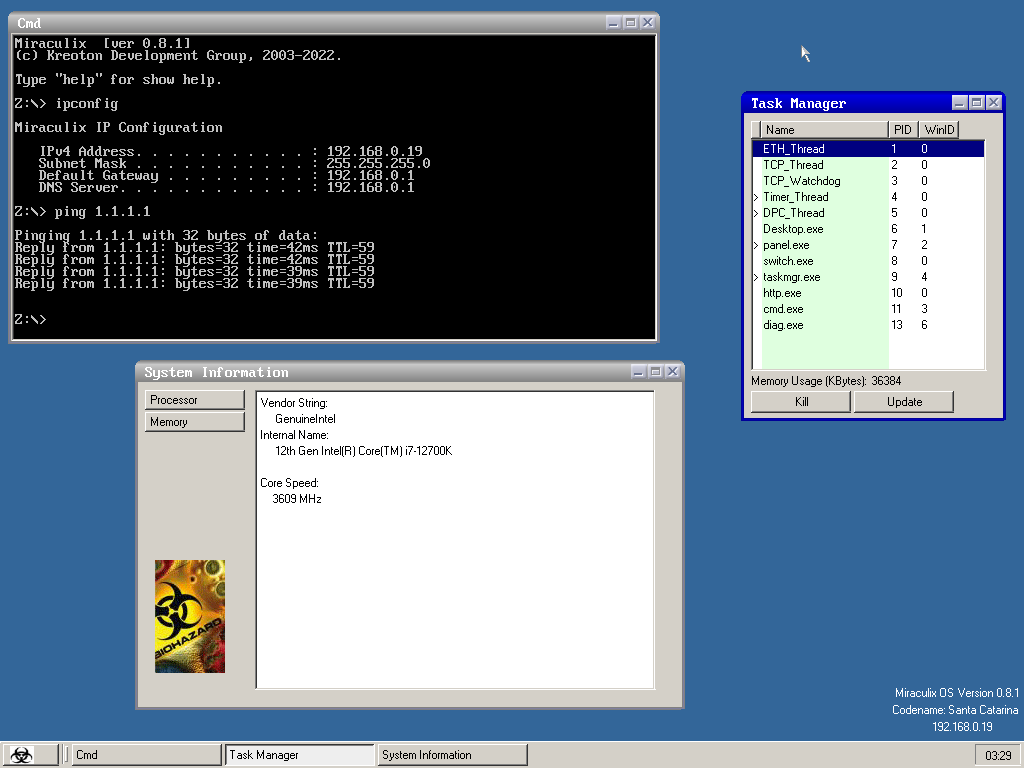Screen dimensions: 1024x768
Task: Click the Update button to refresh processes
Action: [x=903, y=402]
